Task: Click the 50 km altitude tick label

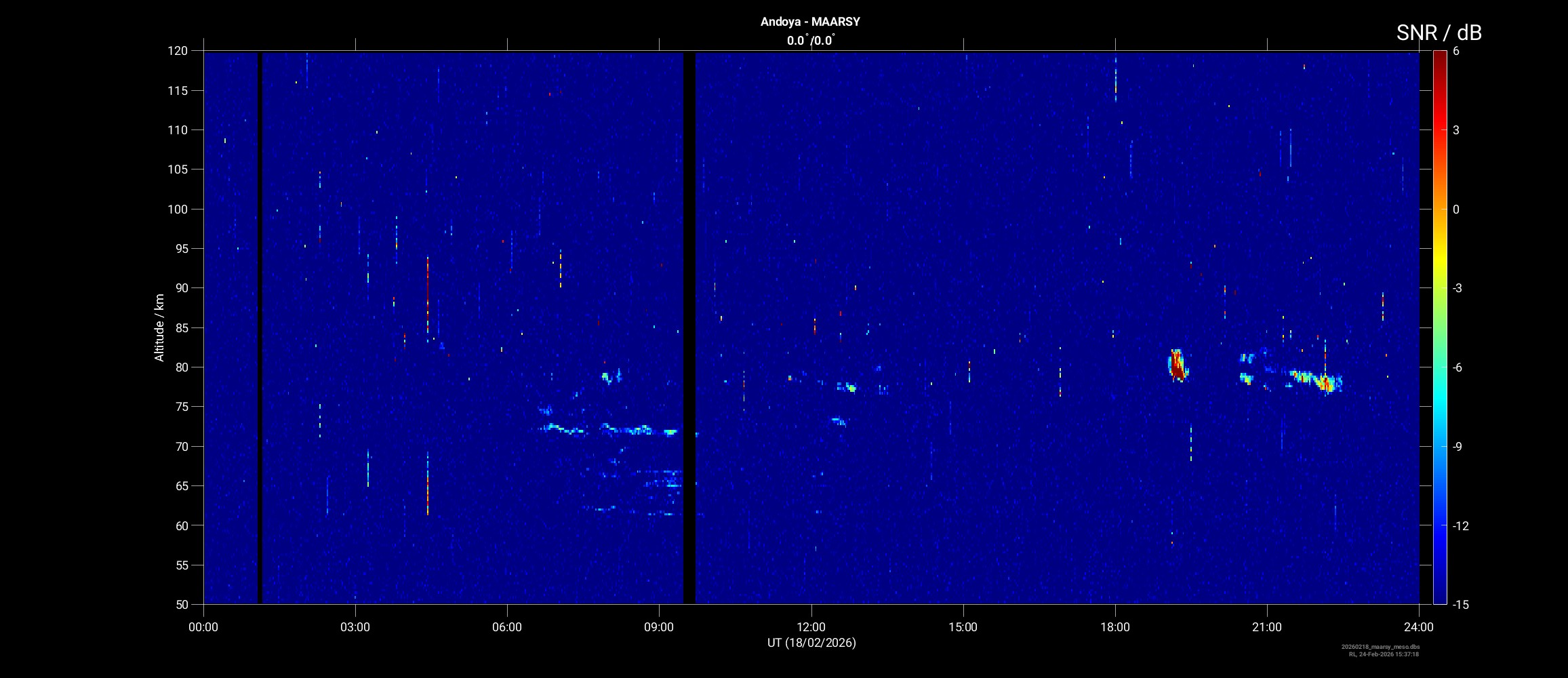Action: click(x=181, y=604)
